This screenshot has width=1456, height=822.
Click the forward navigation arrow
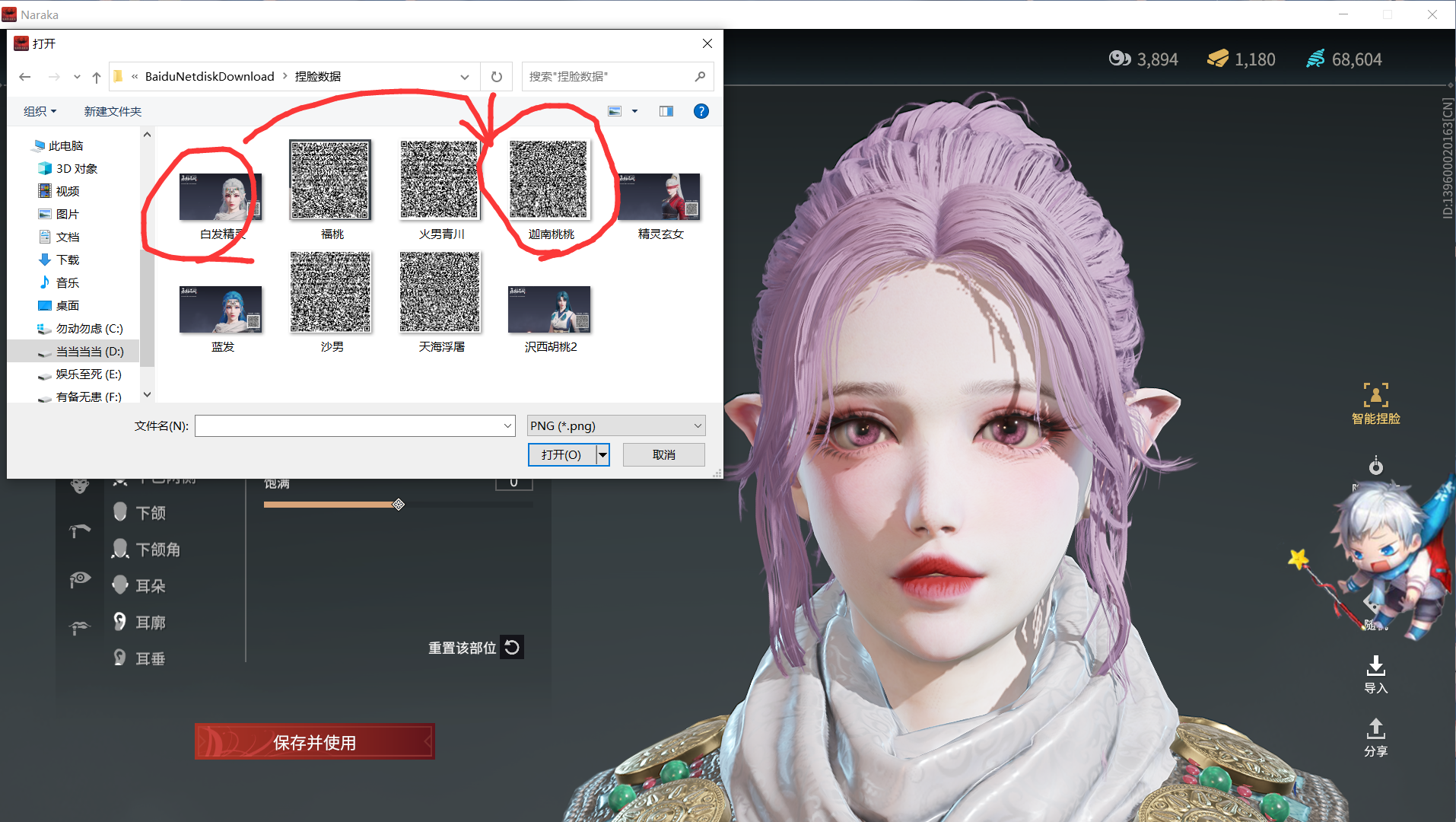[x=54, y=76]
